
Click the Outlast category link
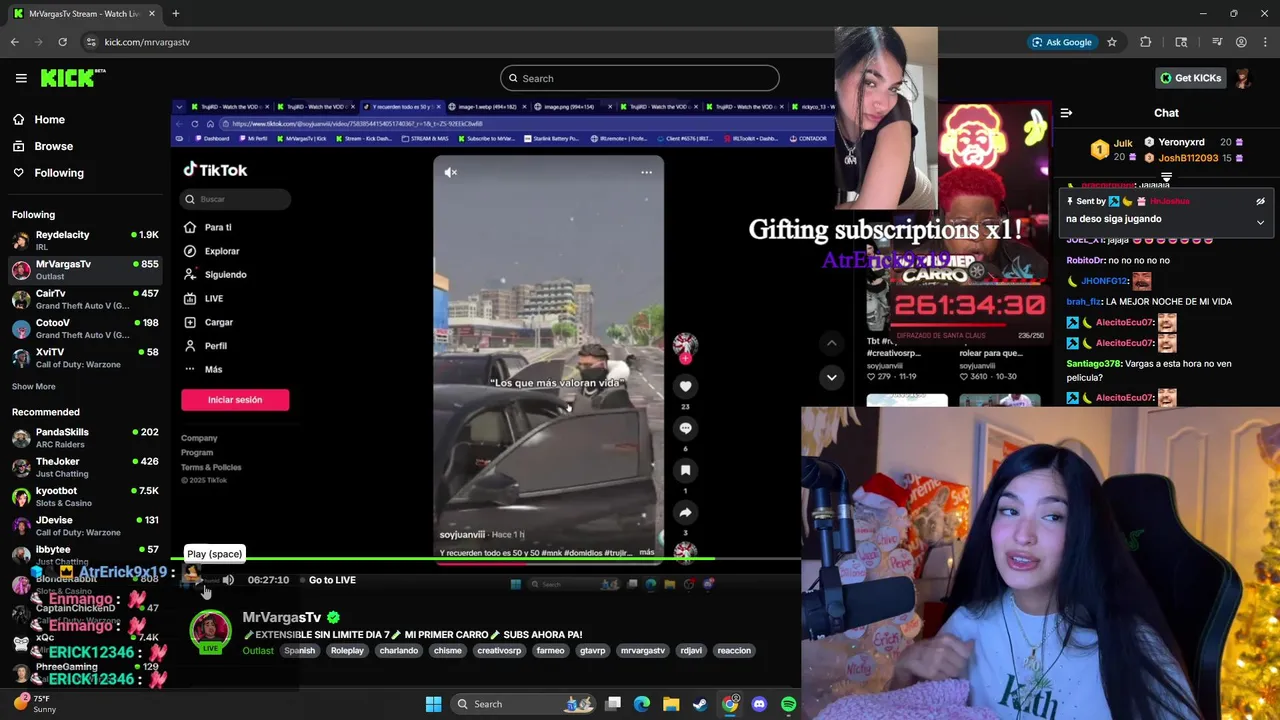[258, 651]
